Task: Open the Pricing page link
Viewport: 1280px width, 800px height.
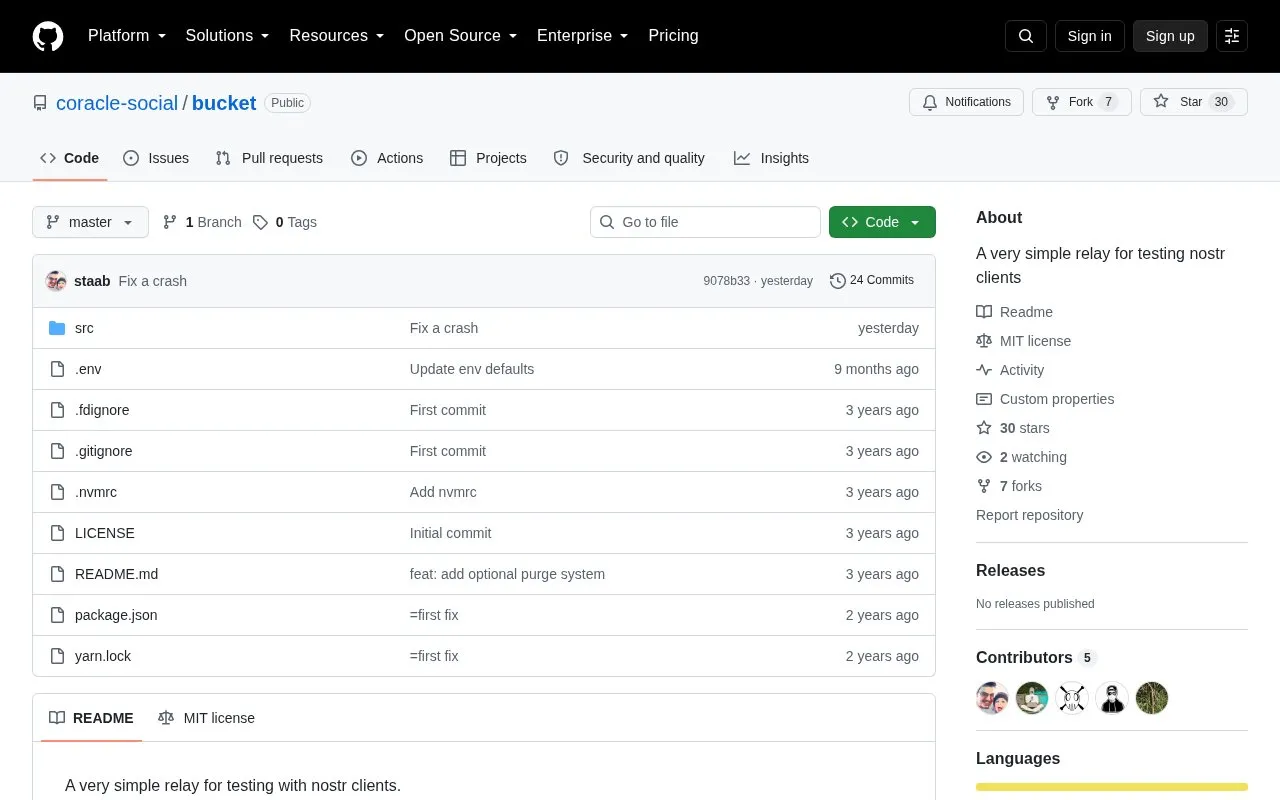Action: pyautogui.click(x=673, y=36)
